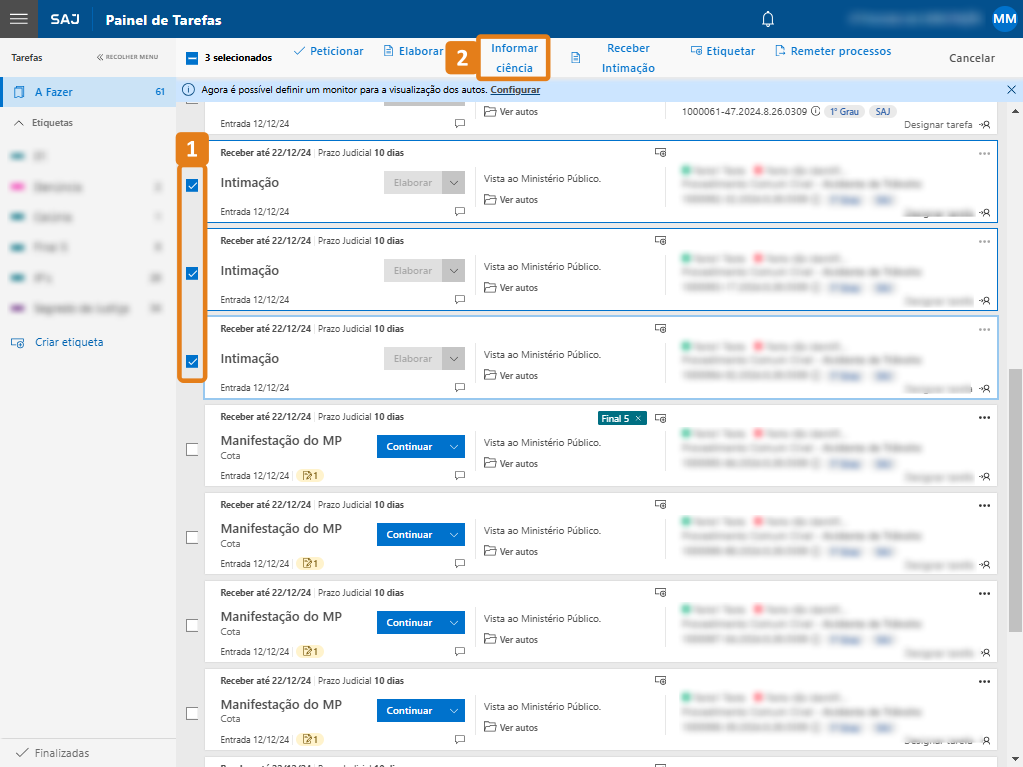This screenshot has width=1023, height=767.
Task: Click the Etiquetar toolbar action
Action: (722, 51)
